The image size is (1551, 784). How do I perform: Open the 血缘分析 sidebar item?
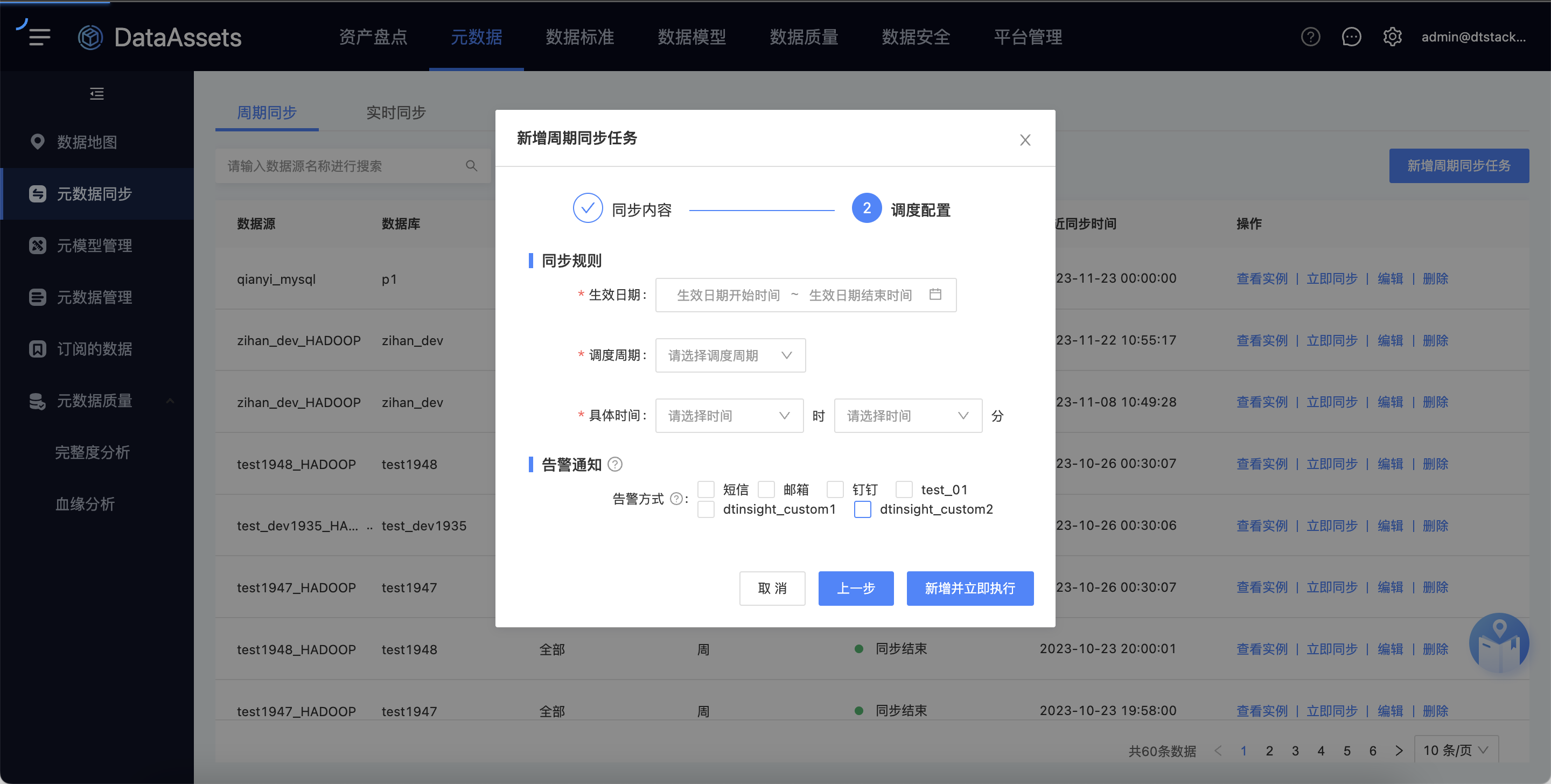point(85,504)
